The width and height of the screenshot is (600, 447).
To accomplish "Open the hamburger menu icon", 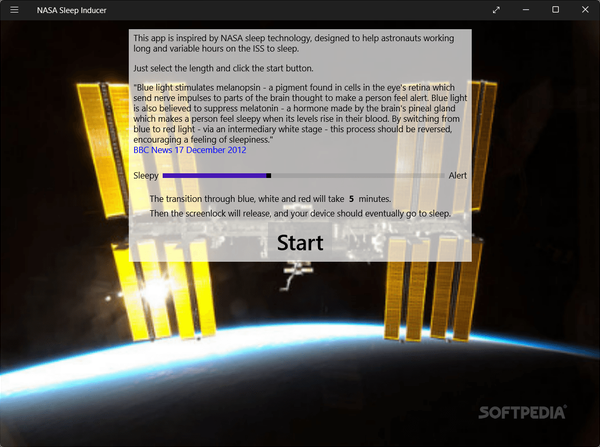I will pos(14,10).
